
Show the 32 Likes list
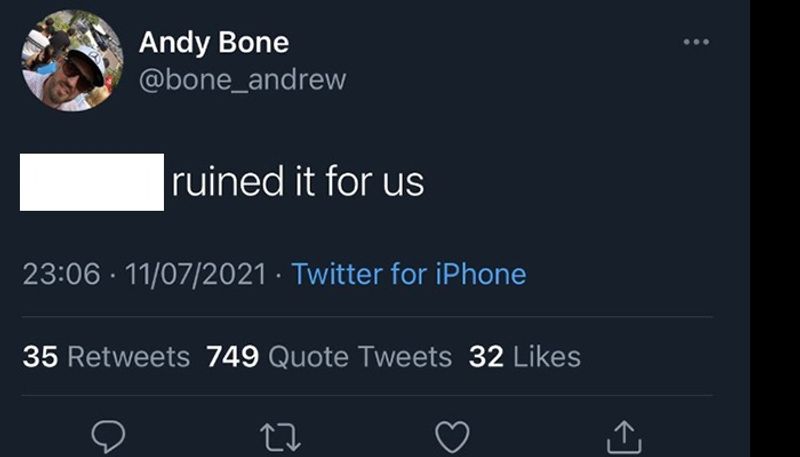click(524, 356)
